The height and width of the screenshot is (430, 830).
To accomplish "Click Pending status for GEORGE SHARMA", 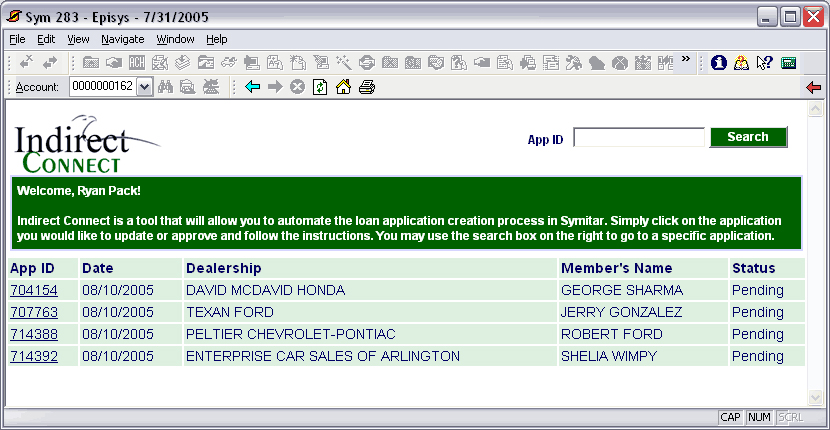I will 758,290.
